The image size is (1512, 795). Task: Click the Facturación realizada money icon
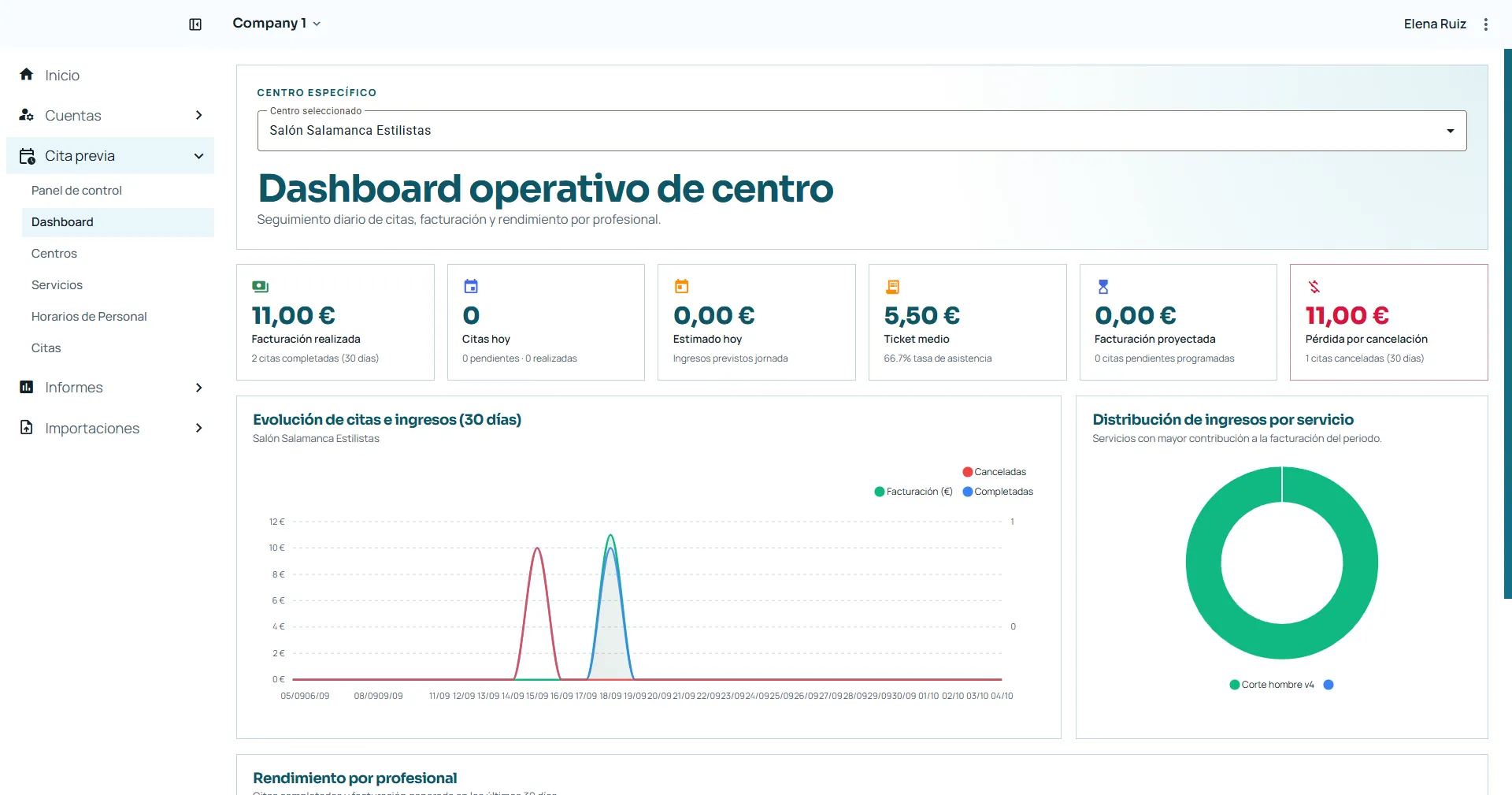point(261,287)
